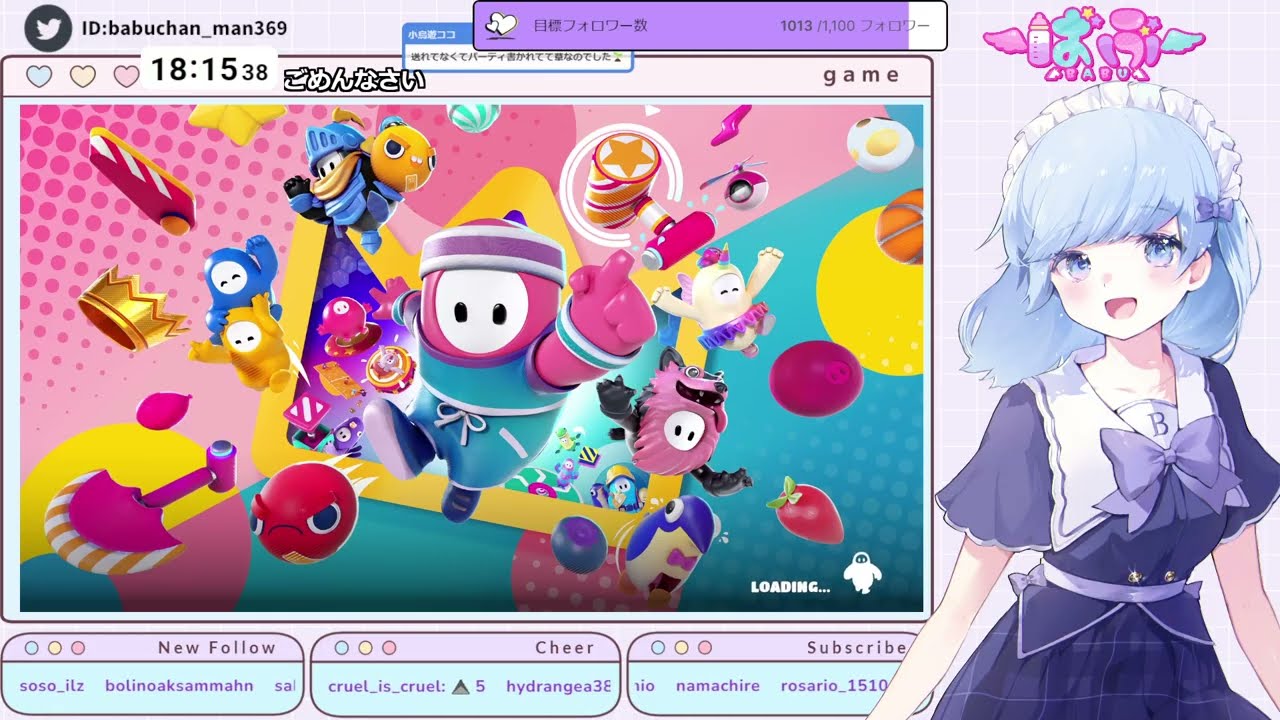Click follower name "soso_ilz"
The image size is (1280, 720).
coord(52,686)
